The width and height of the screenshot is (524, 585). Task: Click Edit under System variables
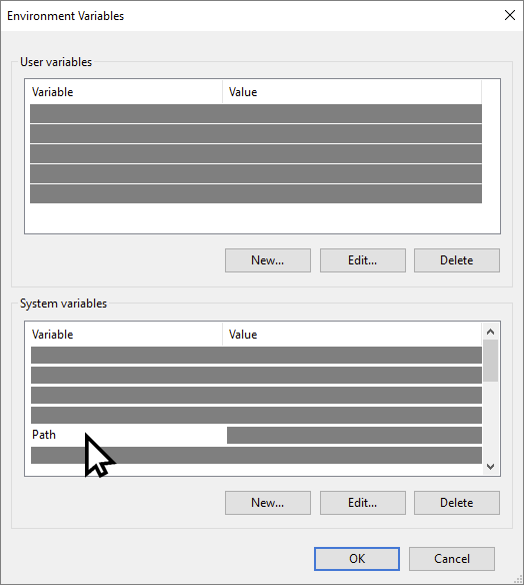click(x=362, y=503)
